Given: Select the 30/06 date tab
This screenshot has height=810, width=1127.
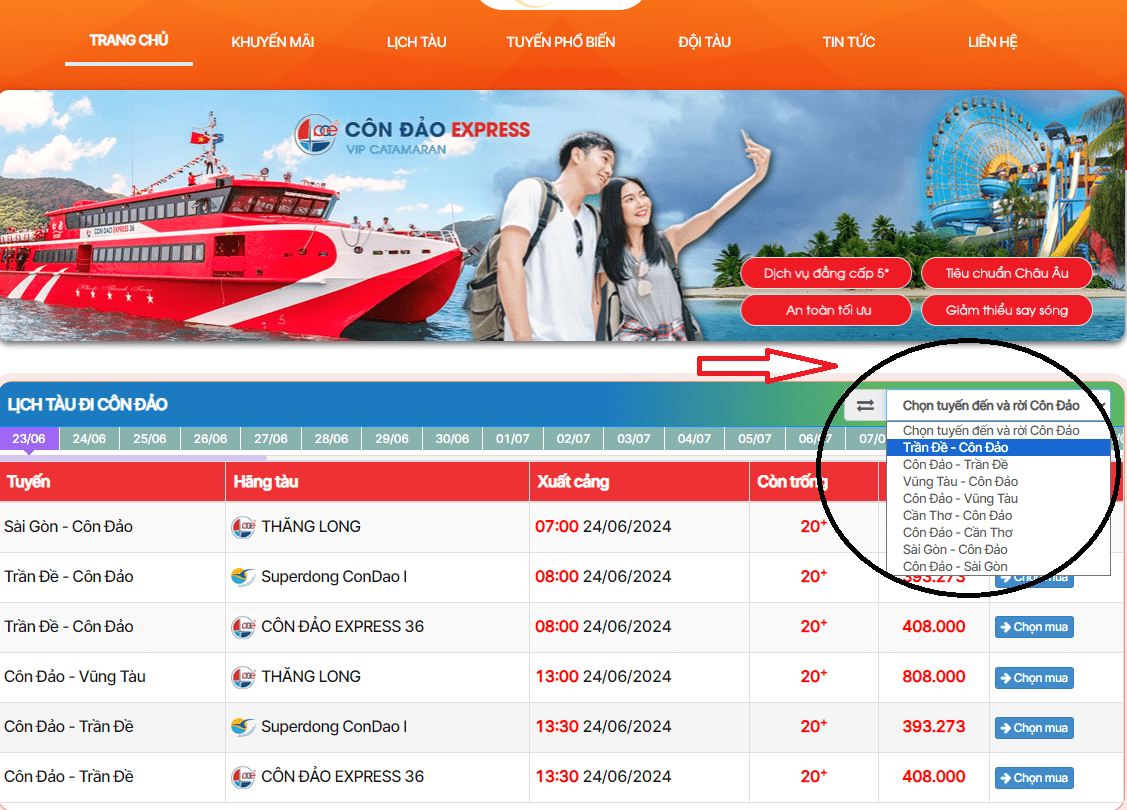Looking at the screenshot, I should click(452, 438).
